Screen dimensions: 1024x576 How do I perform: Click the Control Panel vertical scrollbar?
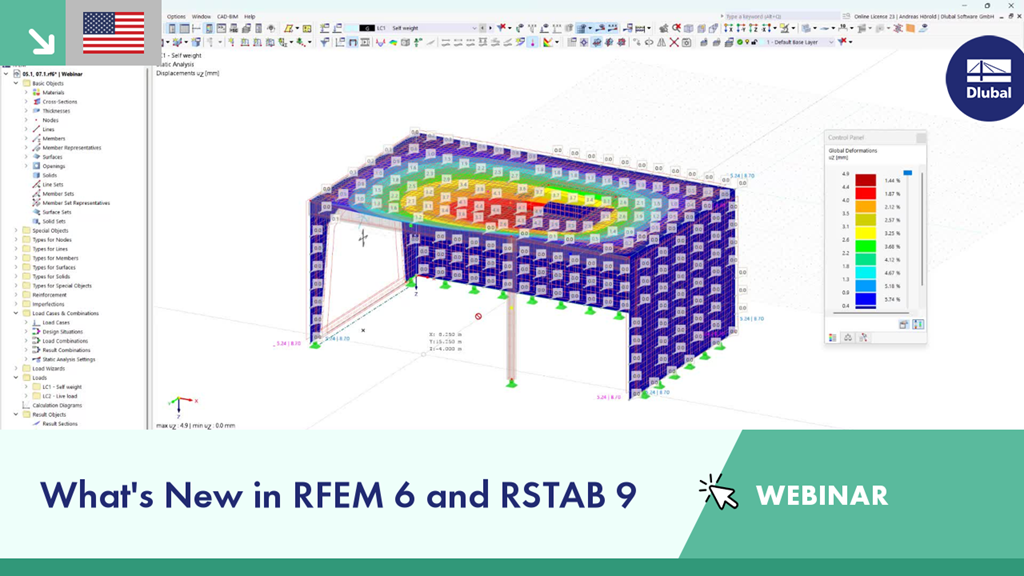pos(922,229)
